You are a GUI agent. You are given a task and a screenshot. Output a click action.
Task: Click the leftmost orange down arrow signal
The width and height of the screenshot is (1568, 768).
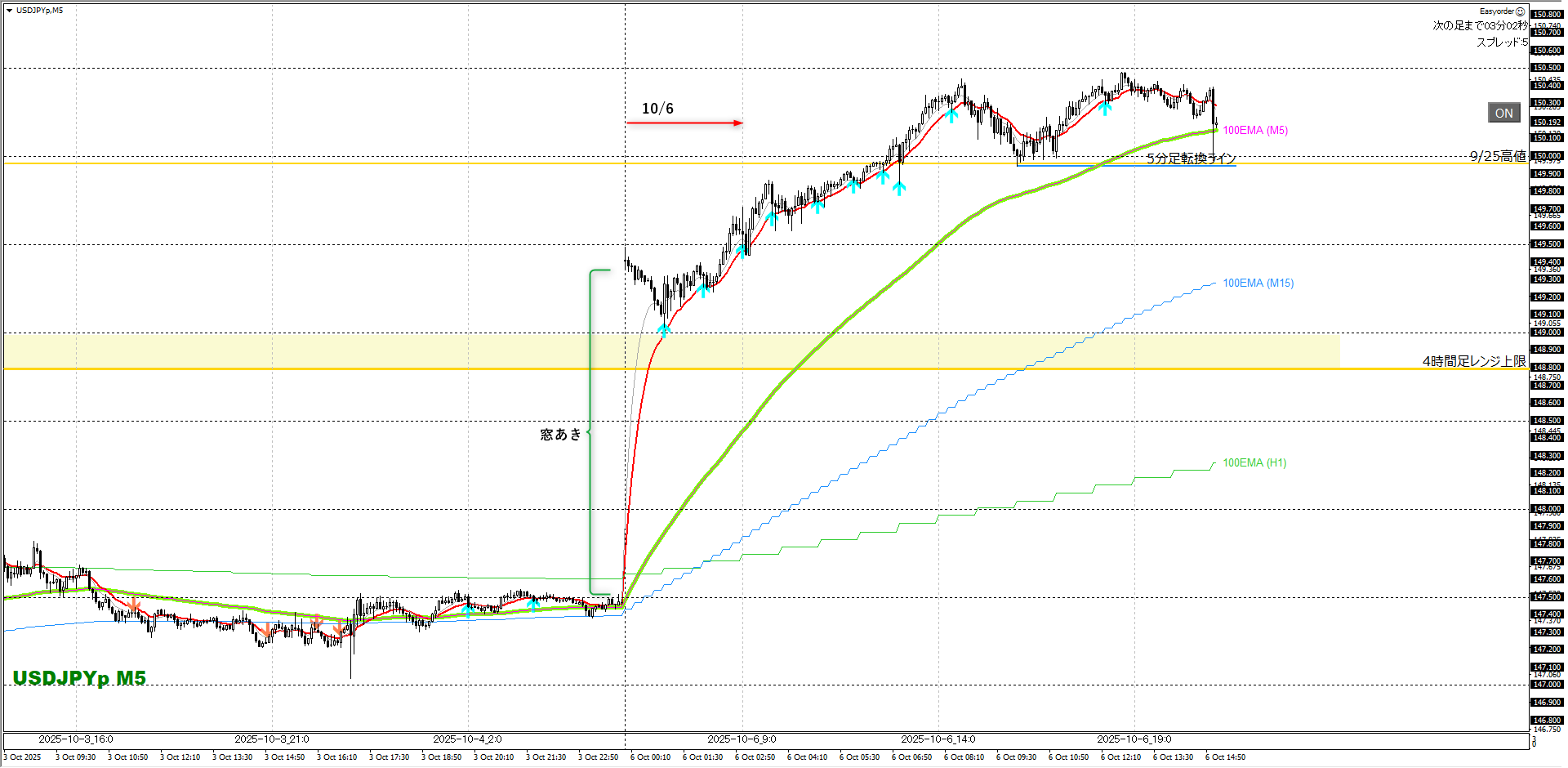135,605
